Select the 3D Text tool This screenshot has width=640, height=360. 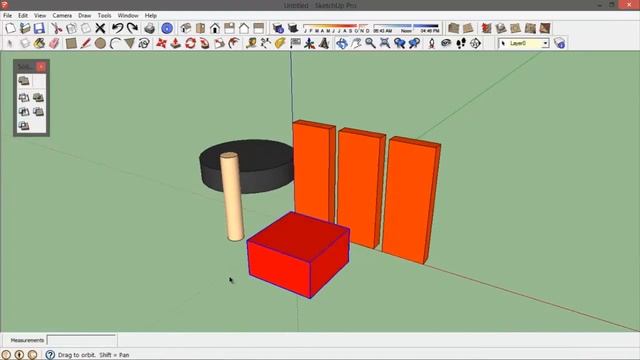click(x=324, y=43)
